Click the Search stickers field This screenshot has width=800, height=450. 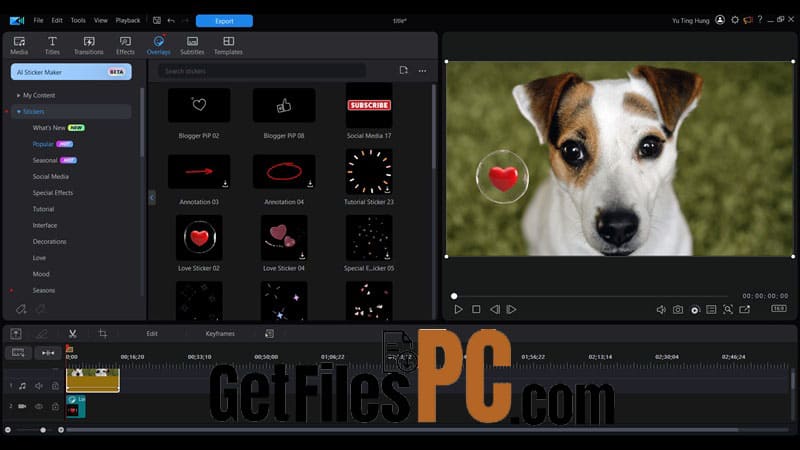tap(261, 71)
